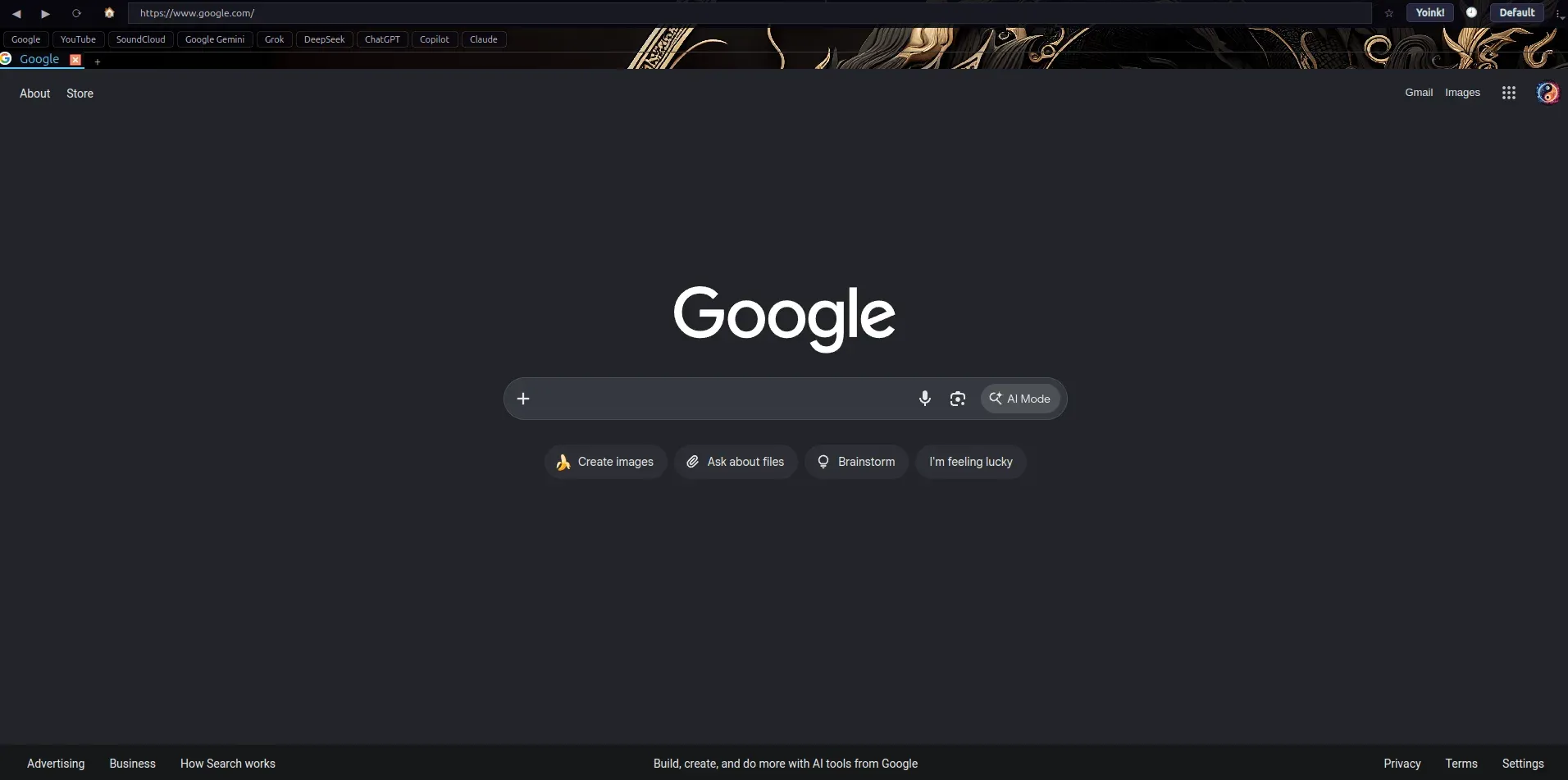Image resolution: width=1568 pixels, height=780 pixels.
Task: Reload the page with the refresh icon
Action: coord(76,13)
